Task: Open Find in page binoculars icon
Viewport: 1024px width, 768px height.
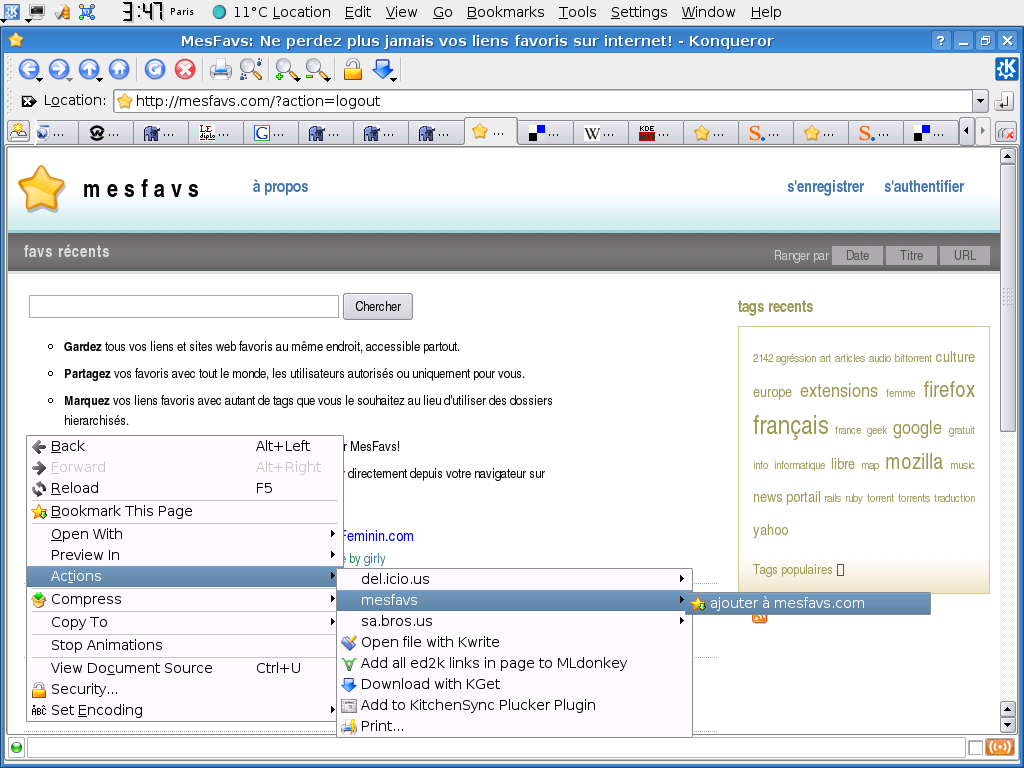Action: [x=251, y=69]
